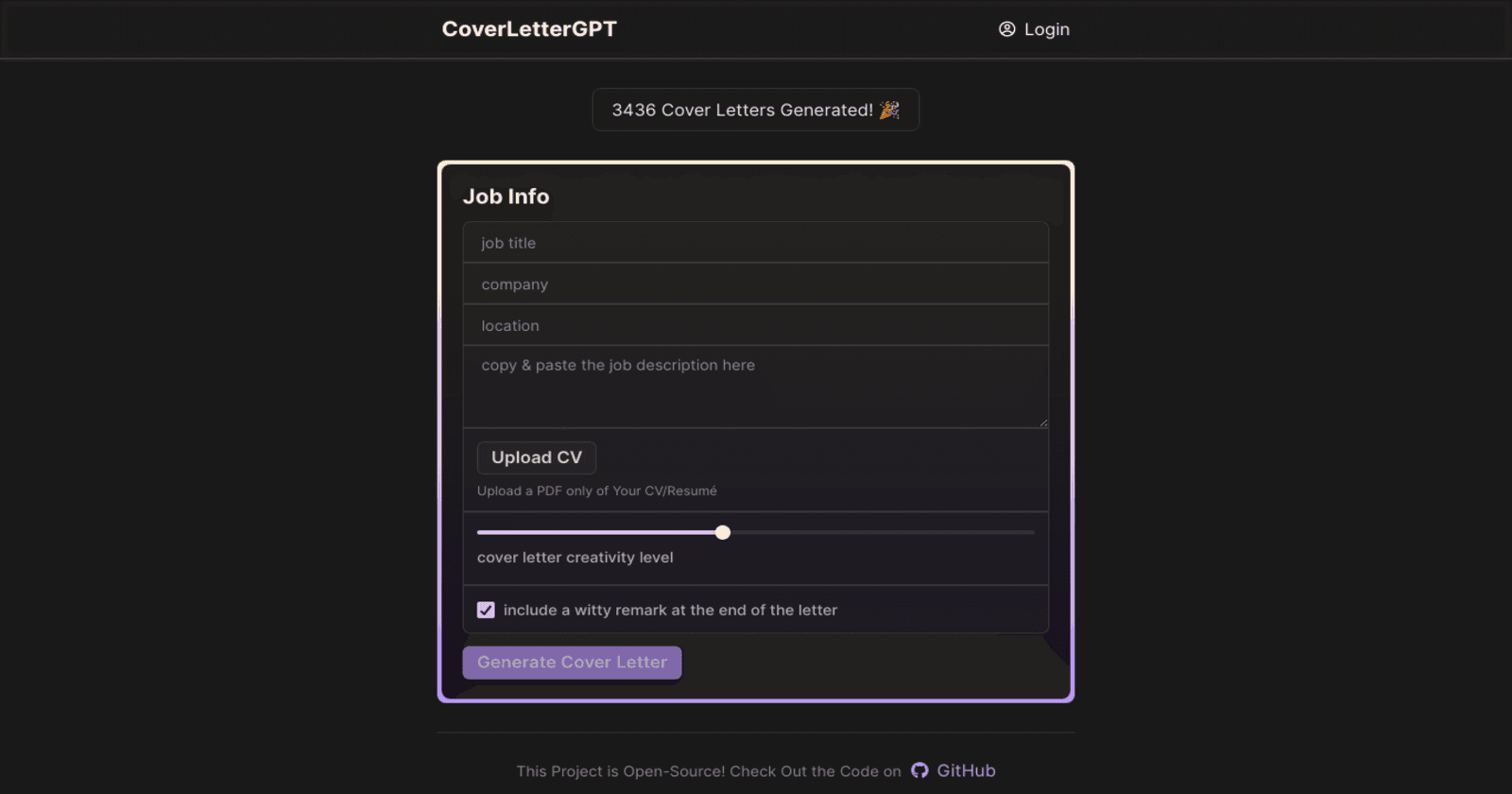Viewport: 1512px width, 794px height.
Task: Focus the location input field
Action: point(755,326)
